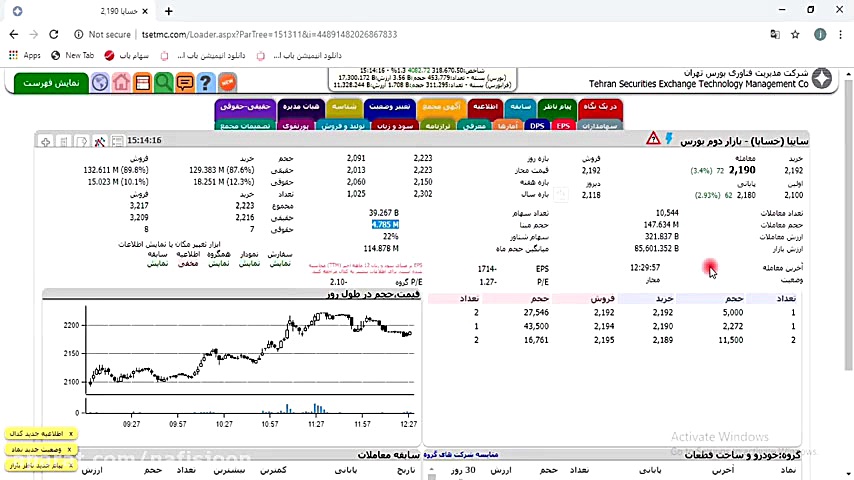Toggle نمایش under همگروه

click(x=218, y=264)
